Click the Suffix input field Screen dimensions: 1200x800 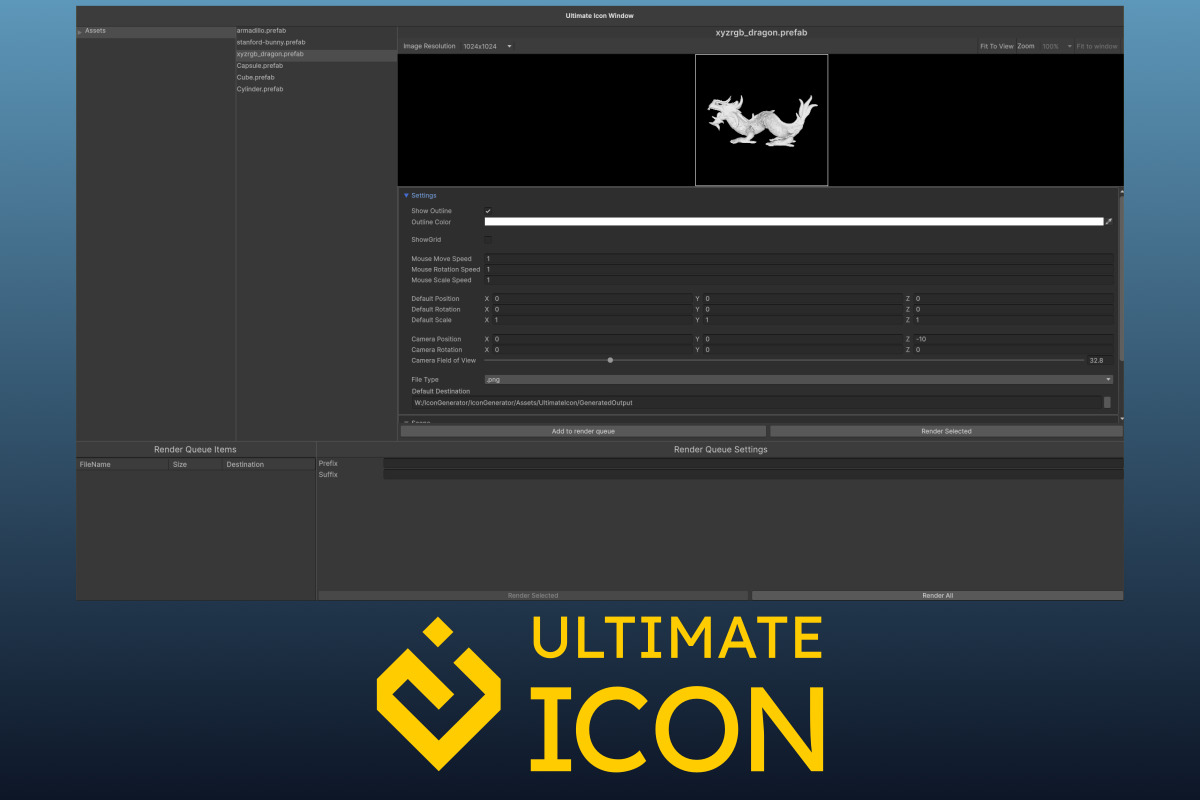[x=753, y=475]
